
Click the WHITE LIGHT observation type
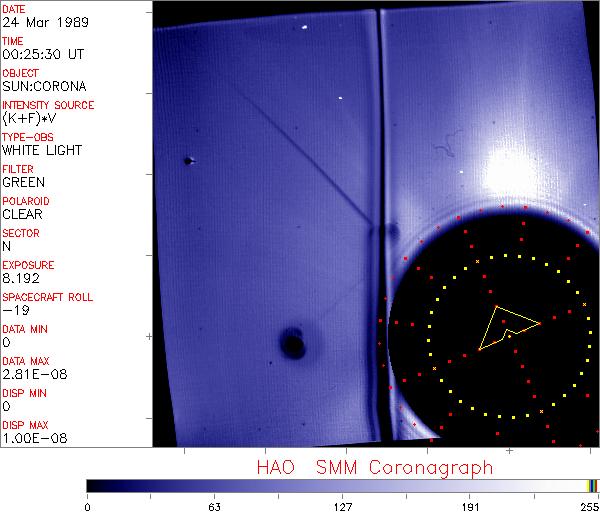[42, 151]
